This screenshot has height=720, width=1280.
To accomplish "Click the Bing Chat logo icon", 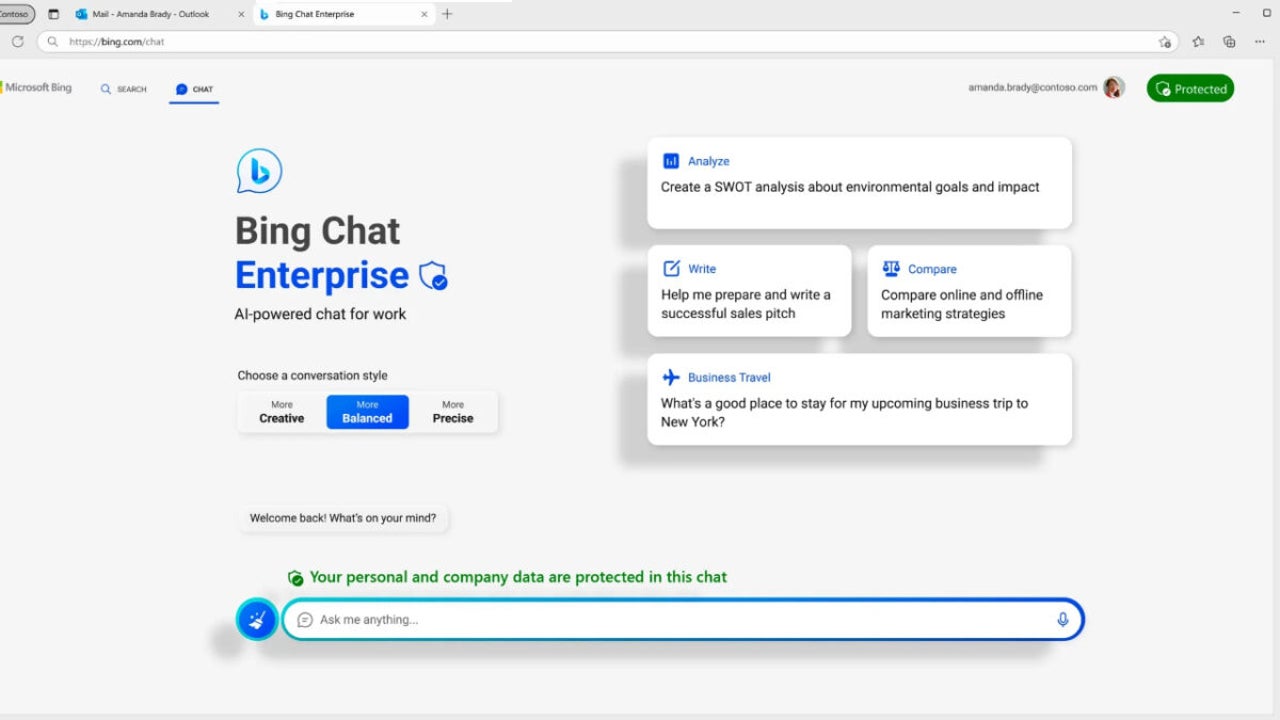I will point(258,170).
